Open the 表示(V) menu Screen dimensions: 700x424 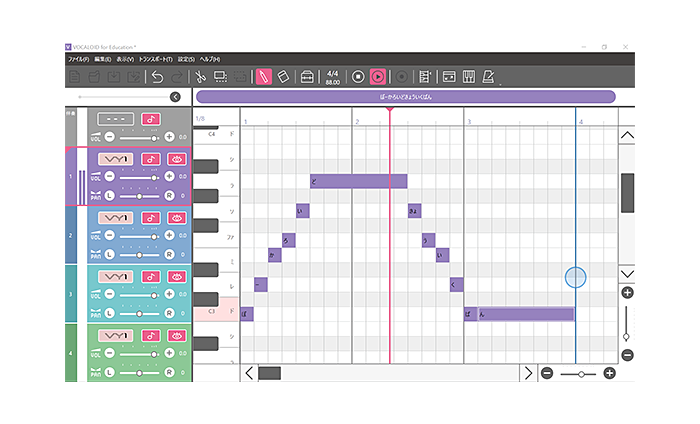tap(125, 59)
